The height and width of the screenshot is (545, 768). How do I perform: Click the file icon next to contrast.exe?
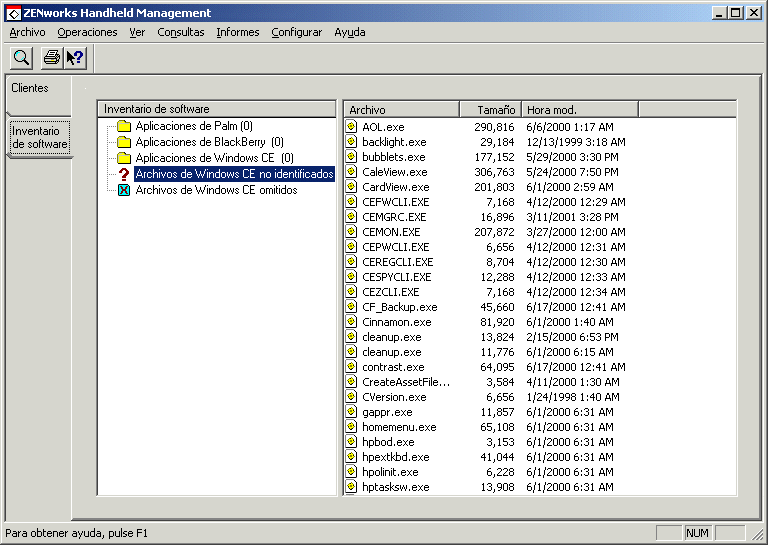click(x=351, y=367)
